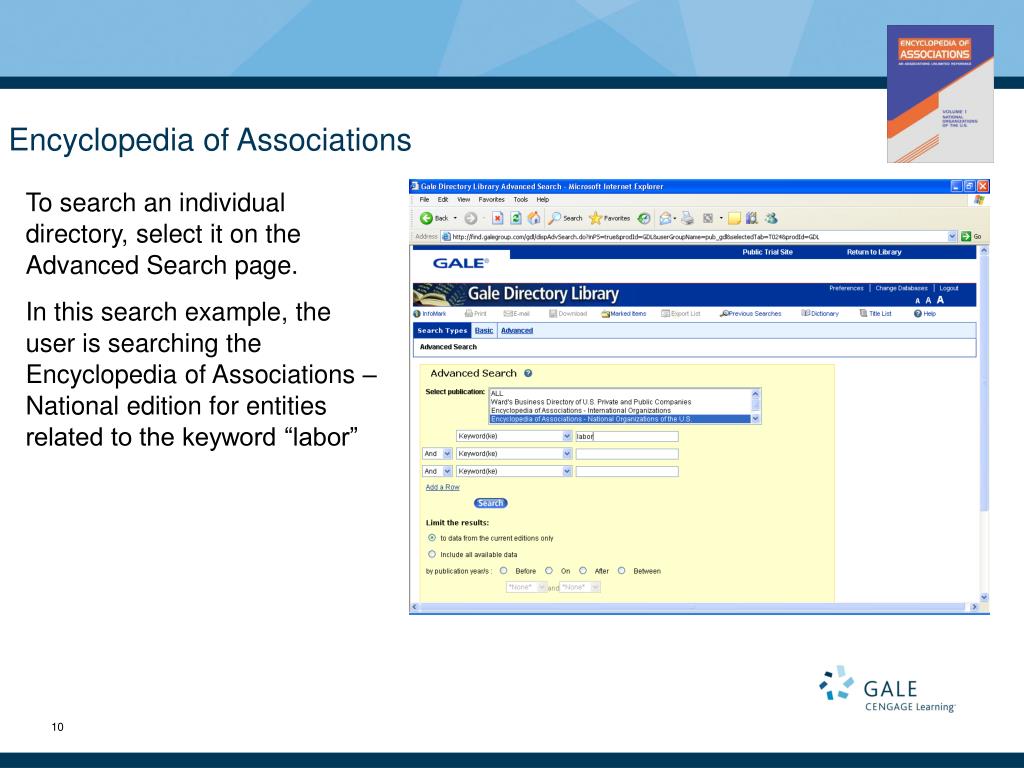1024x768 pixels.
Task: Click the green Go arrow button
Action: point(966,236)
